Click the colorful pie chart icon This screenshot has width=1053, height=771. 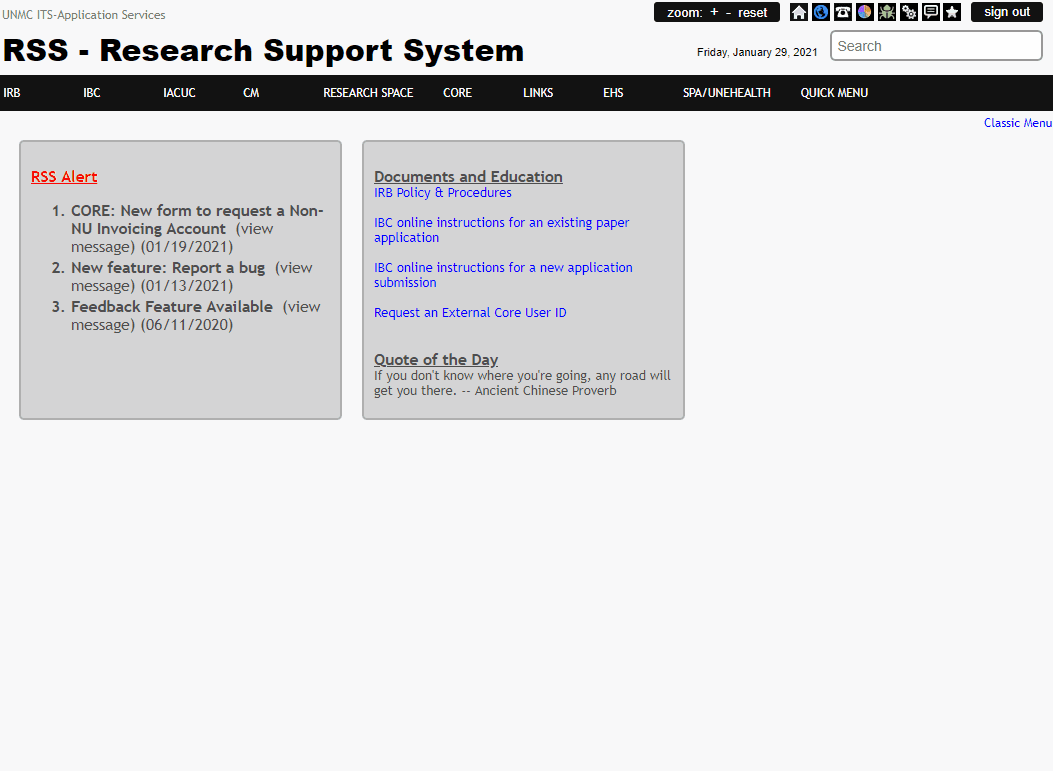865,12
